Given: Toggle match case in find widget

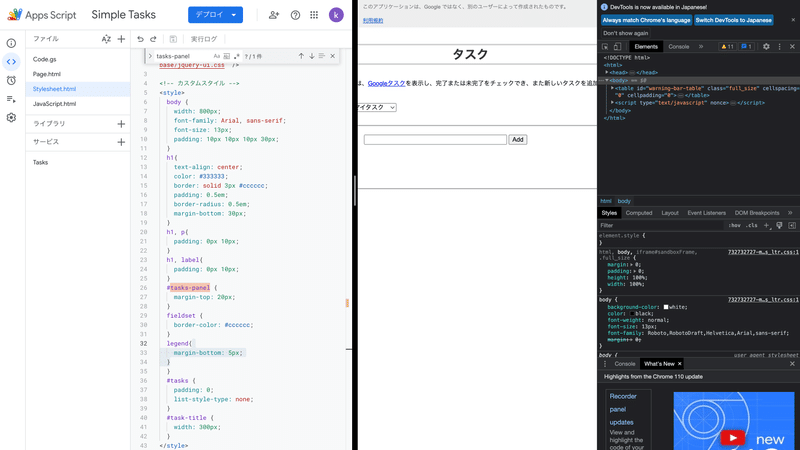Looking at the screenshot, I should tap(217, 56).
